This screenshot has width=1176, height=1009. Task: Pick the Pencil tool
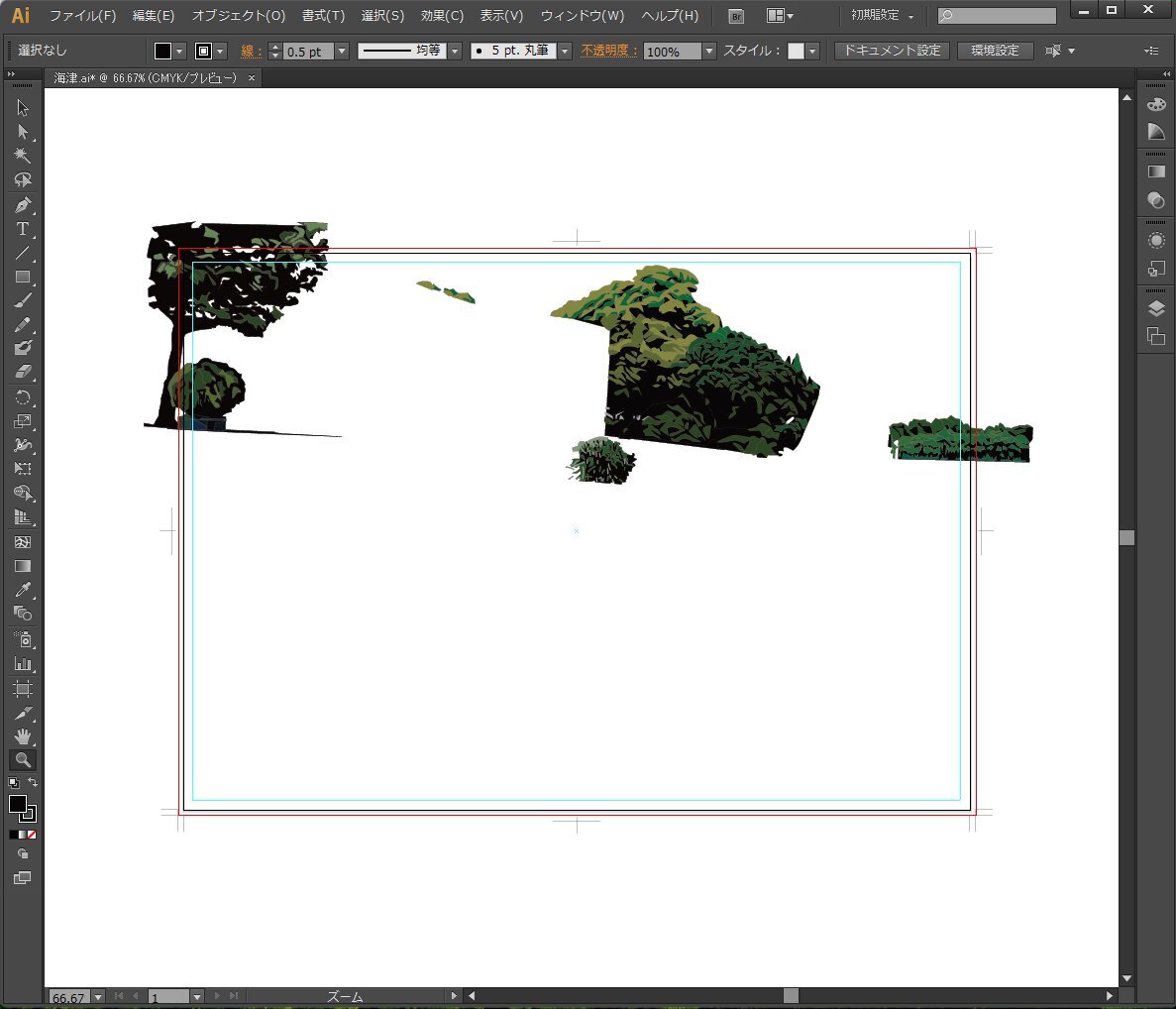[23, 325]
